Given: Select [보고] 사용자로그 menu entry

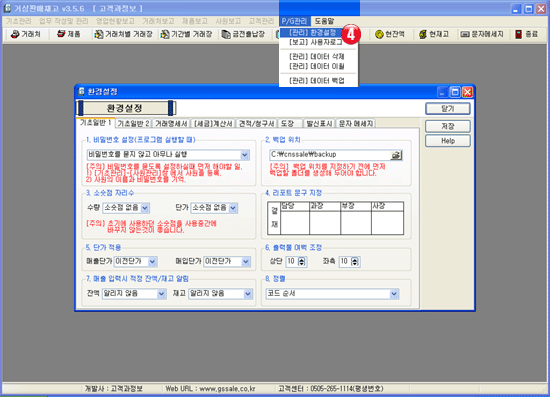Looking at the screenshot, I should [x=316, y=42].
